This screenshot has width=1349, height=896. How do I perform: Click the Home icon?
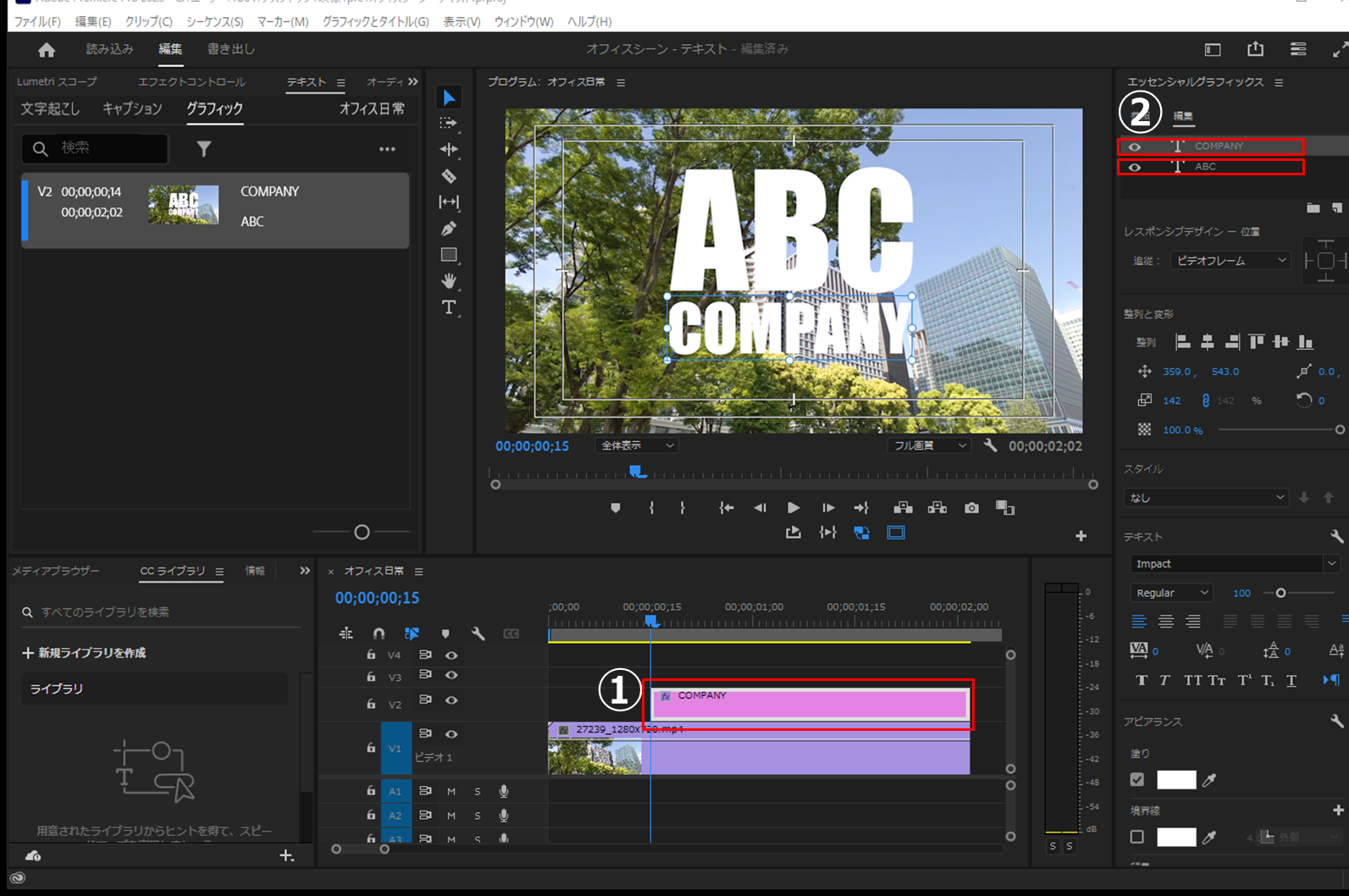point(47,50)
